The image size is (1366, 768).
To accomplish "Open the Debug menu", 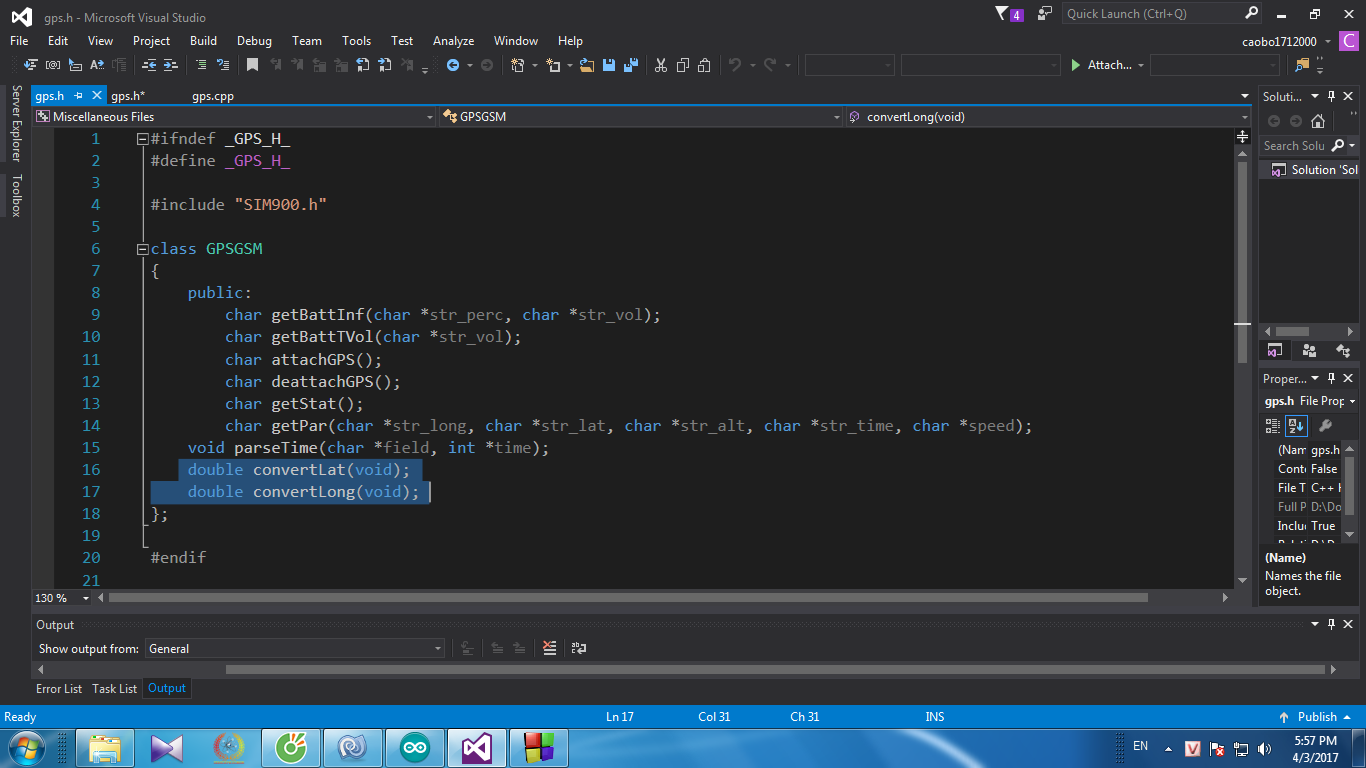I will (x=254, y=41).
